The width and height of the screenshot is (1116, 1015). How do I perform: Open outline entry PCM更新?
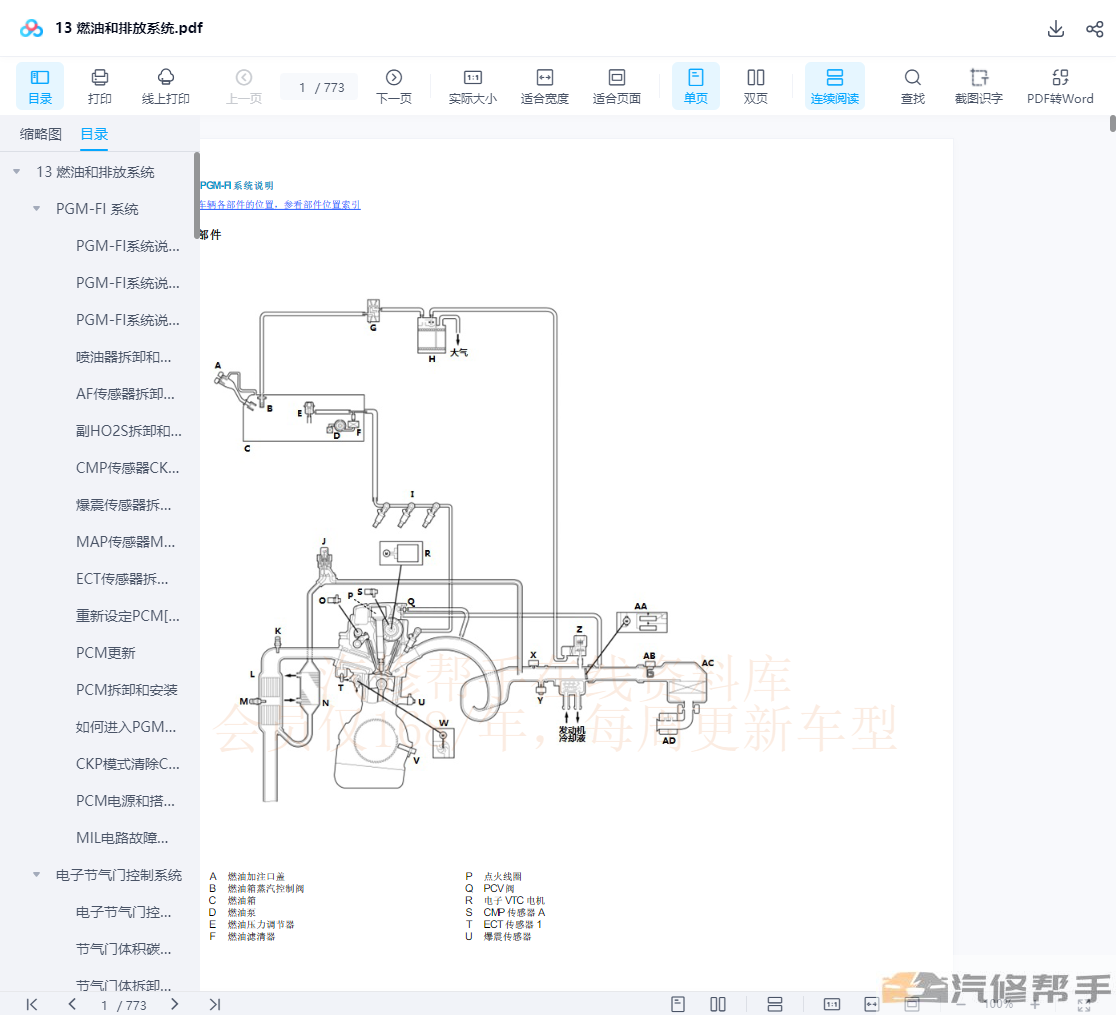point(105,653)
